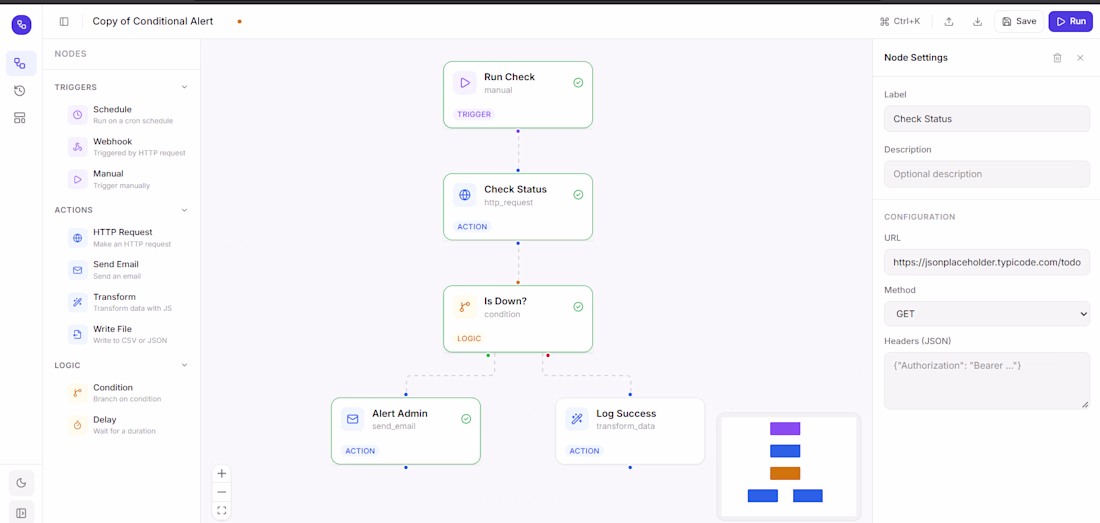Open the Ctrl+K command palette
Viewport: 1100px width, 523px height.
899,22
